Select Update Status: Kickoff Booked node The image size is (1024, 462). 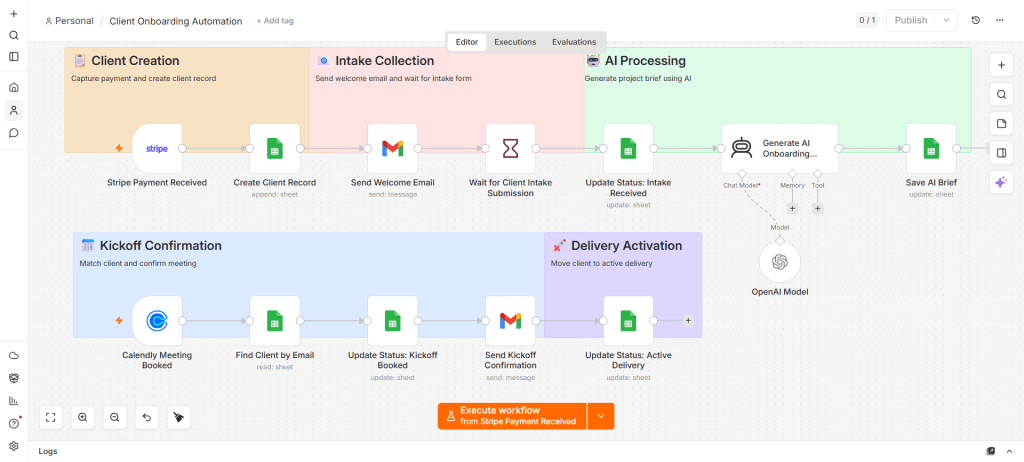pos(392,321)
